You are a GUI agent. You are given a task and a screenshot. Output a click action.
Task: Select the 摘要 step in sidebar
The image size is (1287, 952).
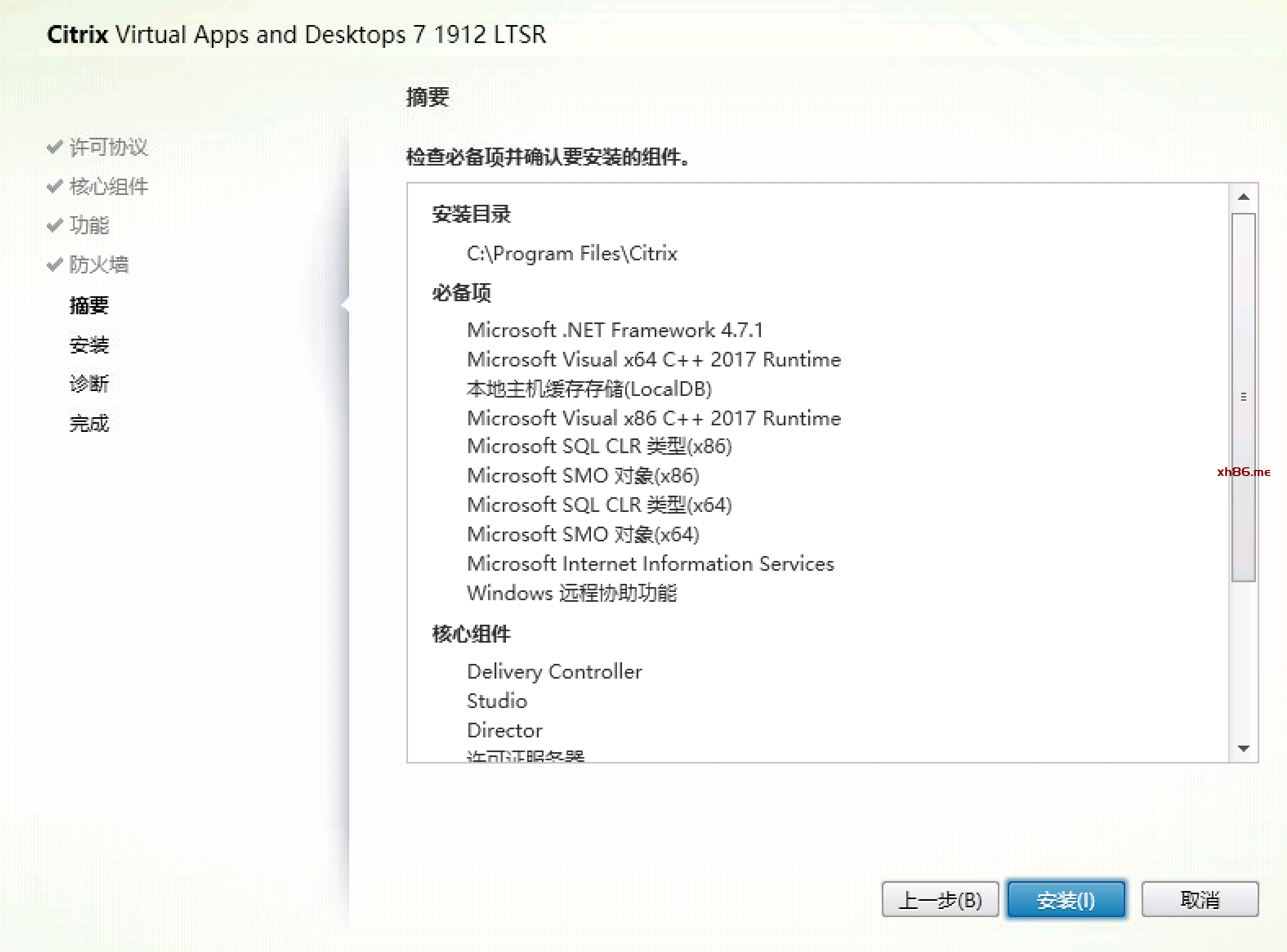(x=89, y=305)
